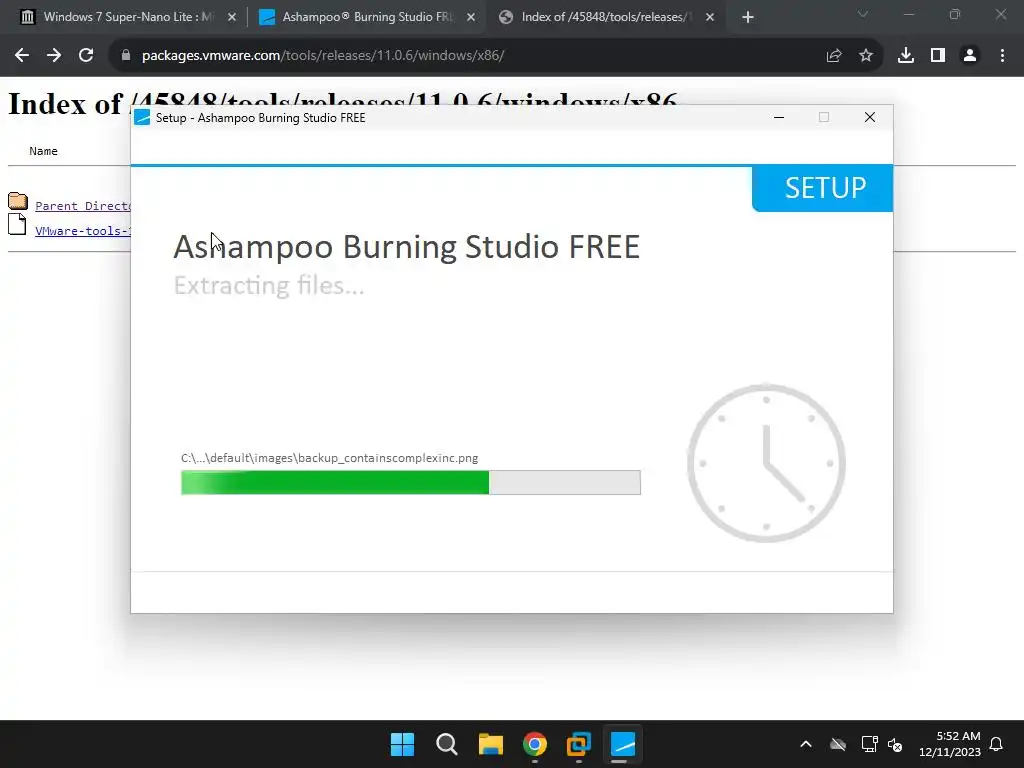
Task: Click the Ashampoo setup taskbar icon
Action: point(622,744)
